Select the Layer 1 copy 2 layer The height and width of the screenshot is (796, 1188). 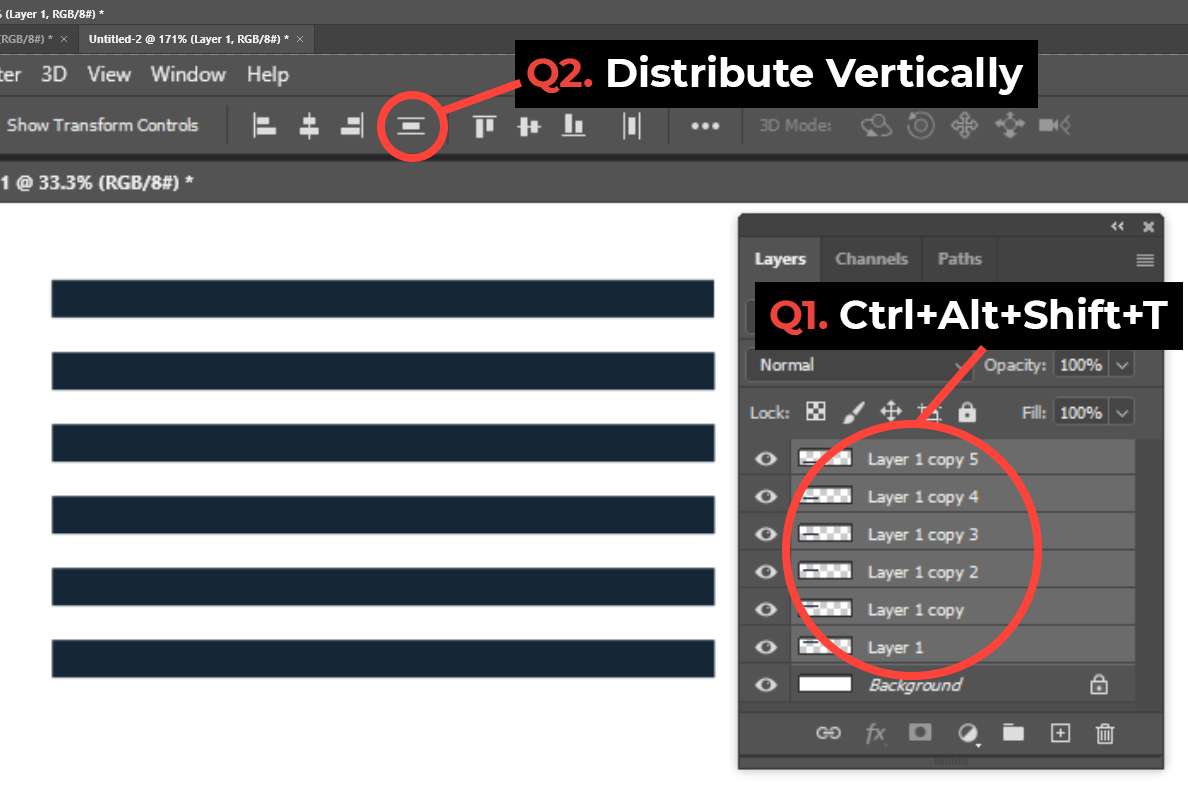point(922,572)
